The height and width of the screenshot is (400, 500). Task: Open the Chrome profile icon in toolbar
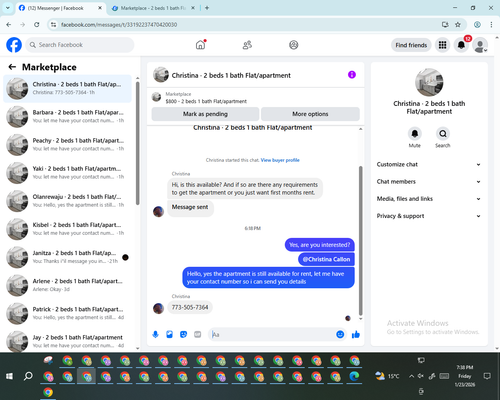tap(477, 25)
